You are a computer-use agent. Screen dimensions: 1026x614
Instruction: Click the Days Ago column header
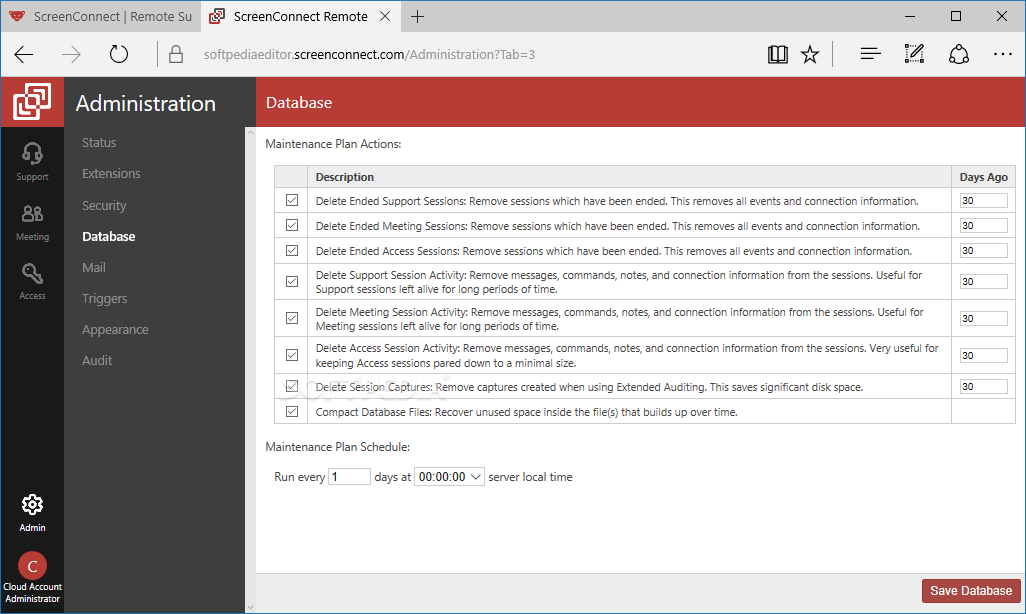point(983,177)
